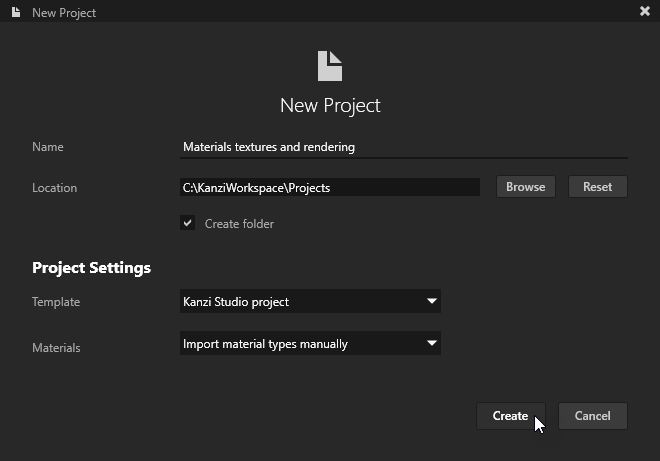Cancel the new project dialog
This screenshot has height=461, width=660.
(592, 416)
